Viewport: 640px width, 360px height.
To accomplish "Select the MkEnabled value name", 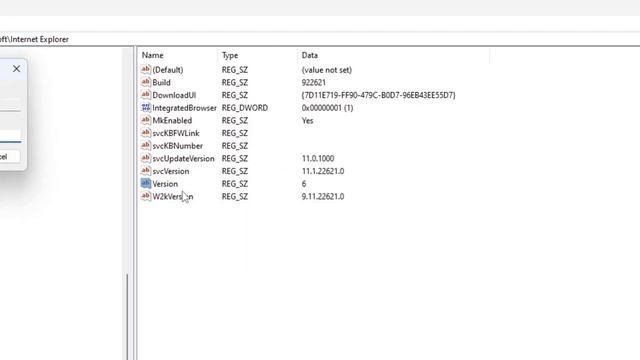I will [172, 120].
